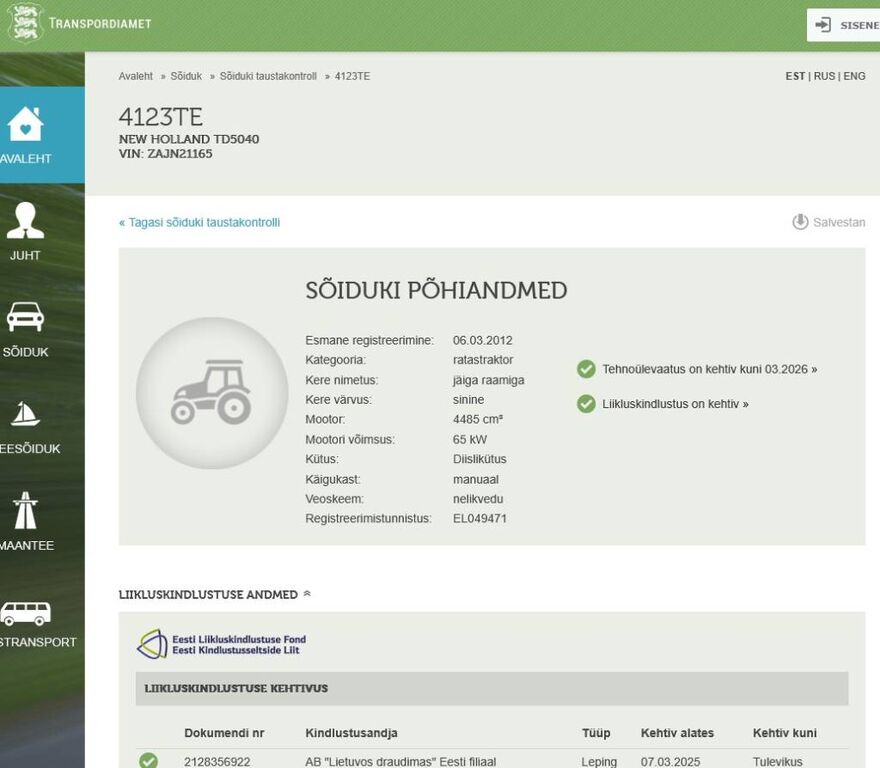Collapse the Liikluskindlustuse andmed section
Image resolution: width=880 pixels, height=768 pixels.
[307, 593]
